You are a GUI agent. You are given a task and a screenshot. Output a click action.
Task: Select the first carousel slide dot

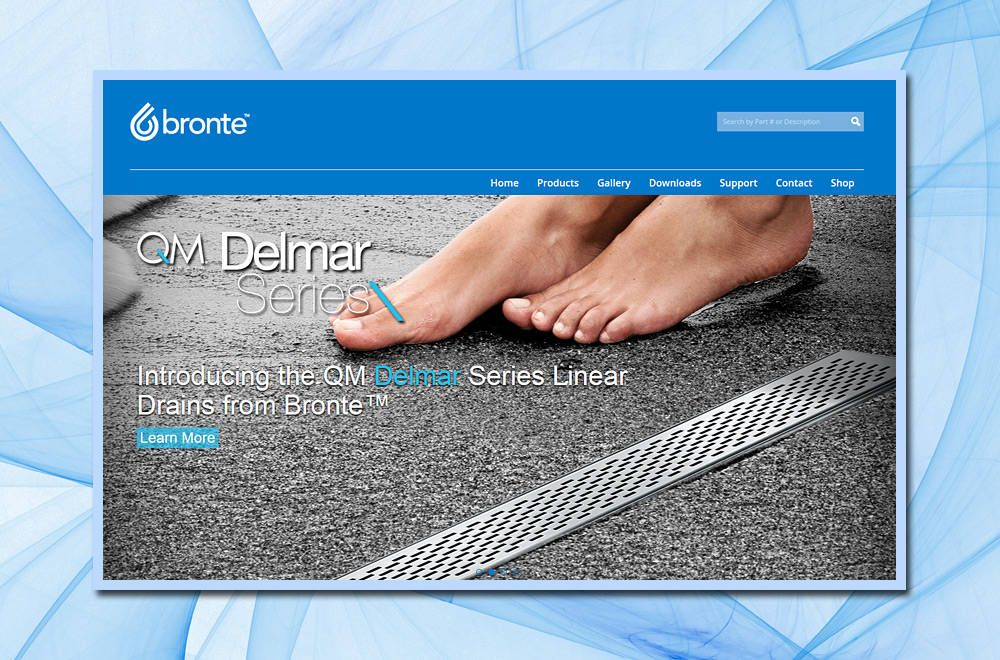pyautogui.click(x=479, y=572)
